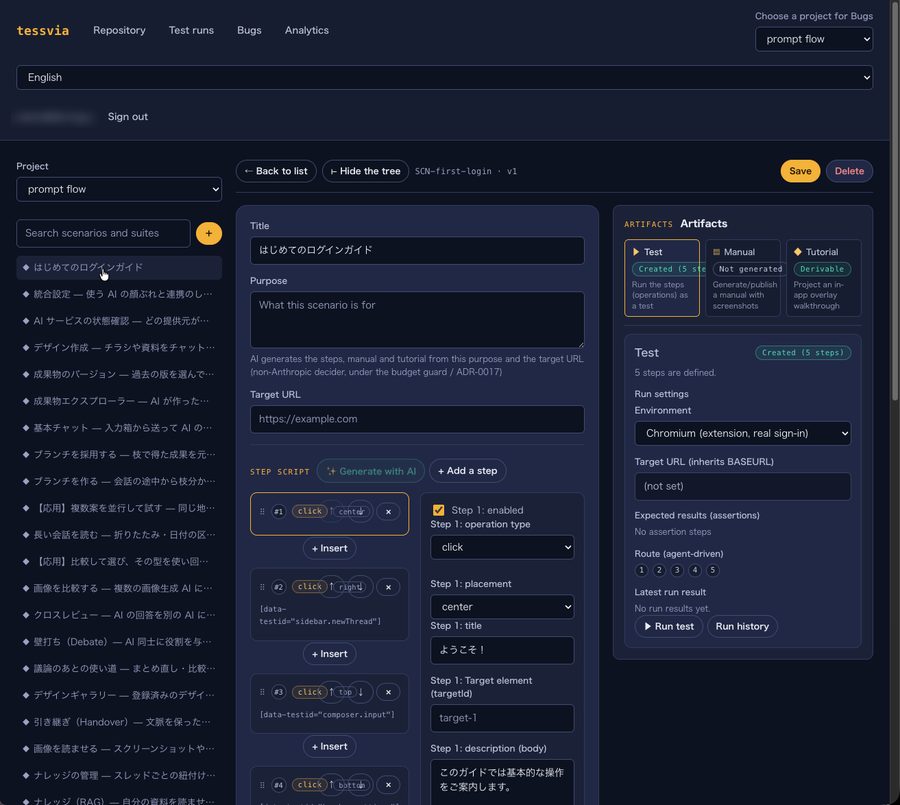Add a step to the script
The height and width of the screenshot is (805, 900).
point(468,471)
